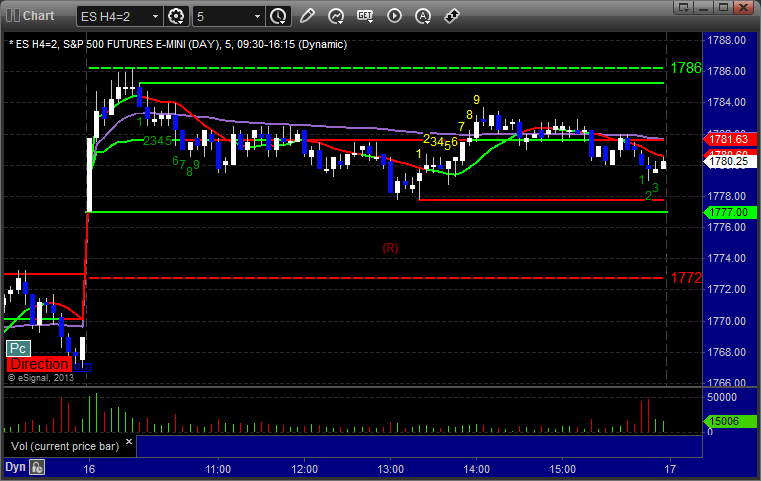Select the pencil drawing tool
Screen dimensions: 761x481
pyautogui.click(x=307, y=16)
